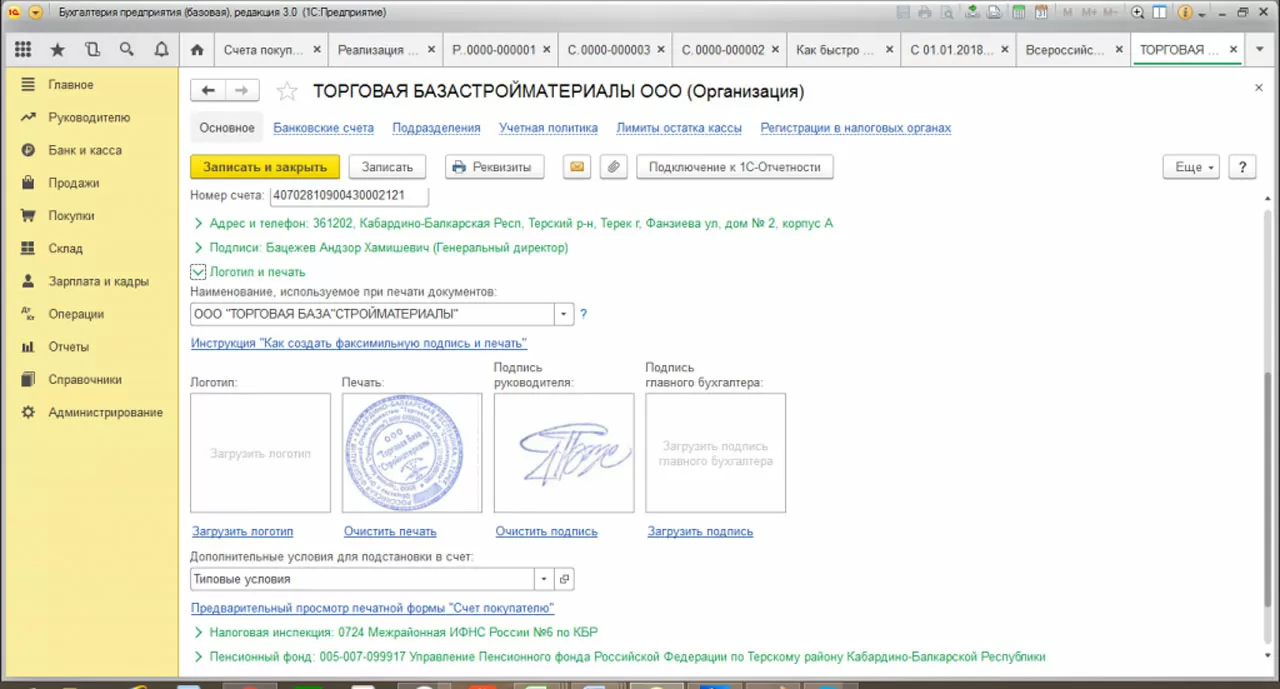Expand the Налоговая инспекция section
Viewport: 1280px width, 689px height.
point(198,632)
